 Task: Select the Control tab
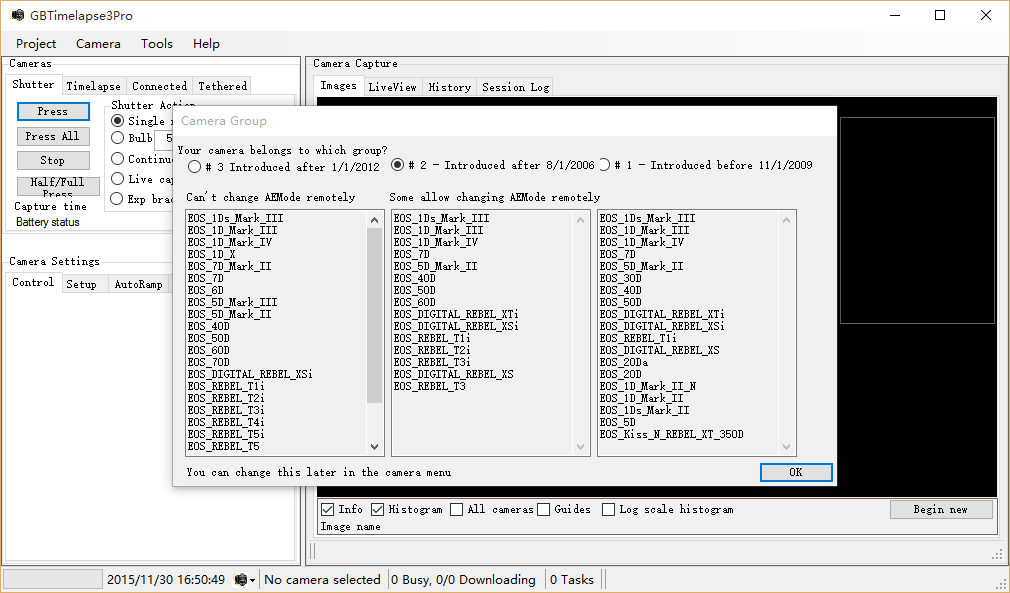[33, 283]
